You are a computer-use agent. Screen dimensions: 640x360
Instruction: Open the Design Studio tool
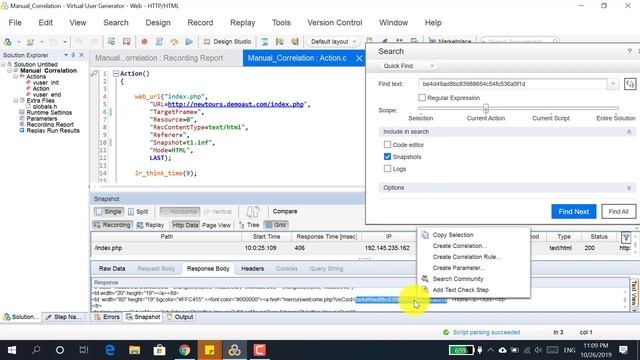[x=227, y=42]
